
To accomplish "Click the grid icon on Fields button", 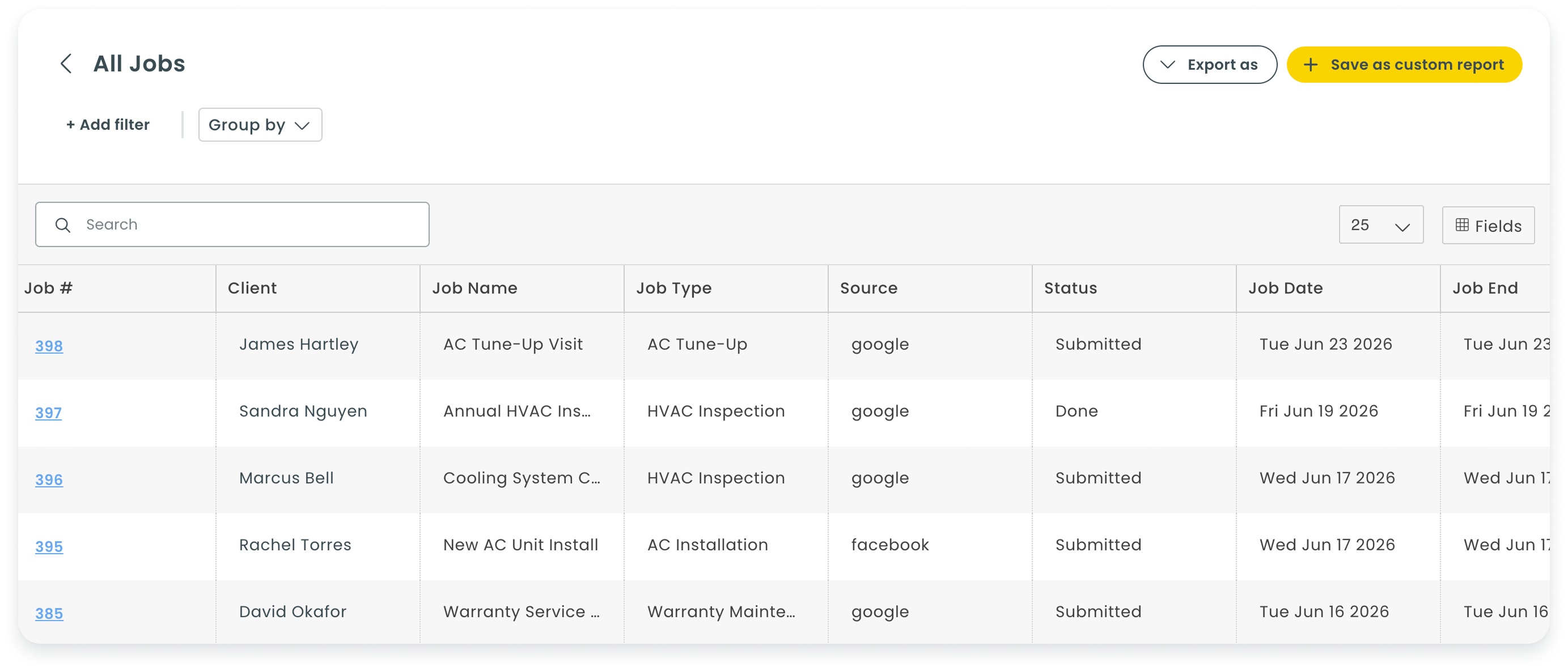I will click(x=1462, y=225).
